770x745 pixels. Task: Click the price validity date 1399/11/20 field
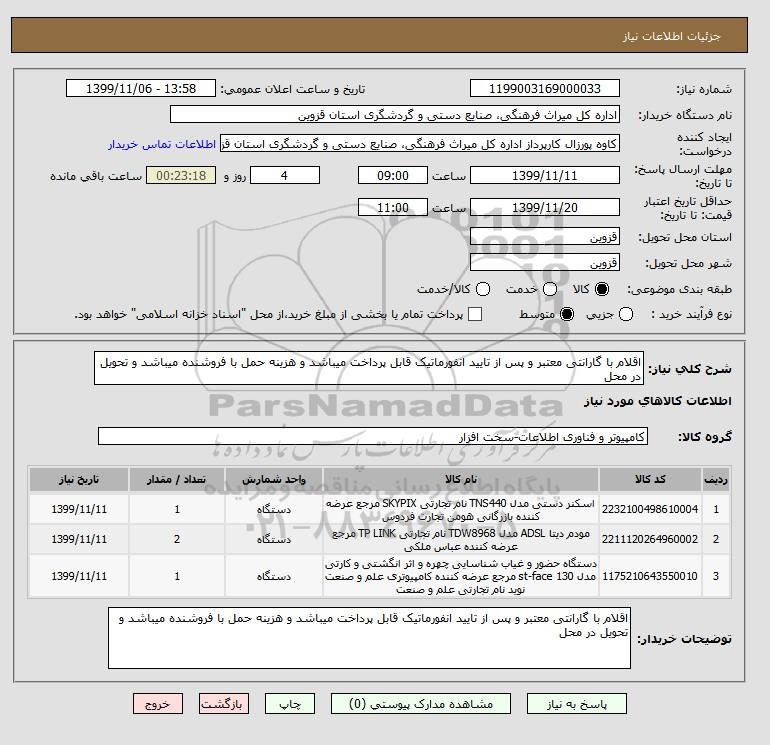click(545, 207)
